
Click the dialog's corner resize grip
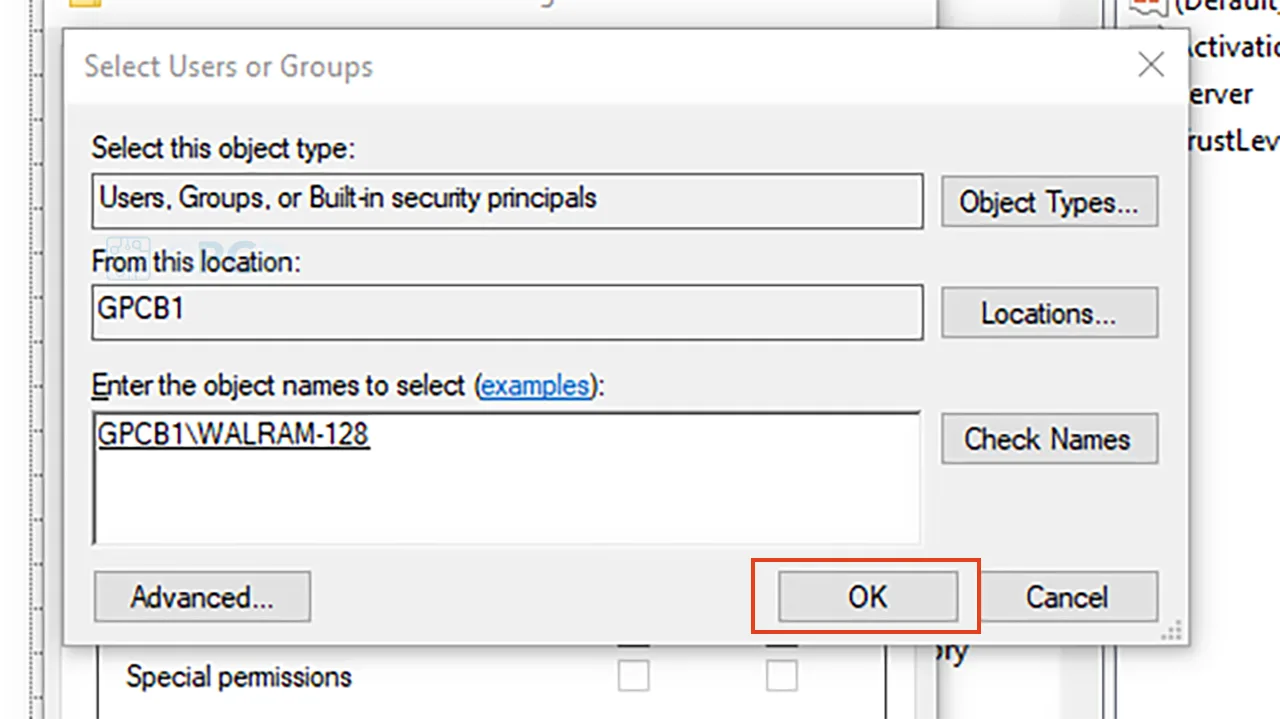pyautogui.click(x=1172, y=630)
